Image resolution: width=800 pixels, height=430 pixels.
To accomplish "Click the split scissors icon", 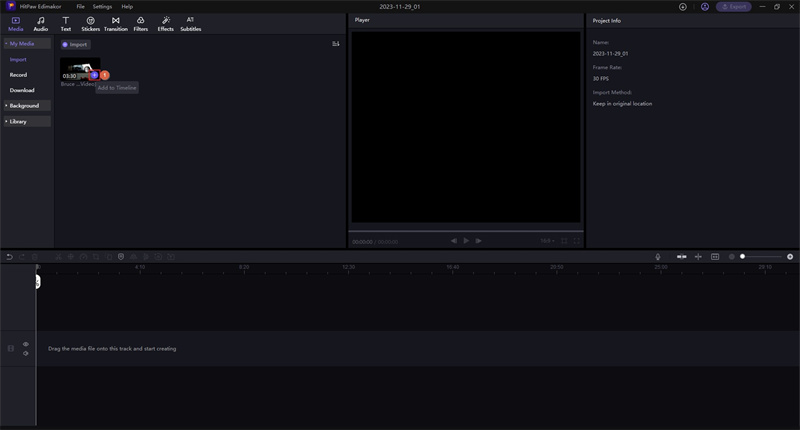I will click(x=58, y=257).
